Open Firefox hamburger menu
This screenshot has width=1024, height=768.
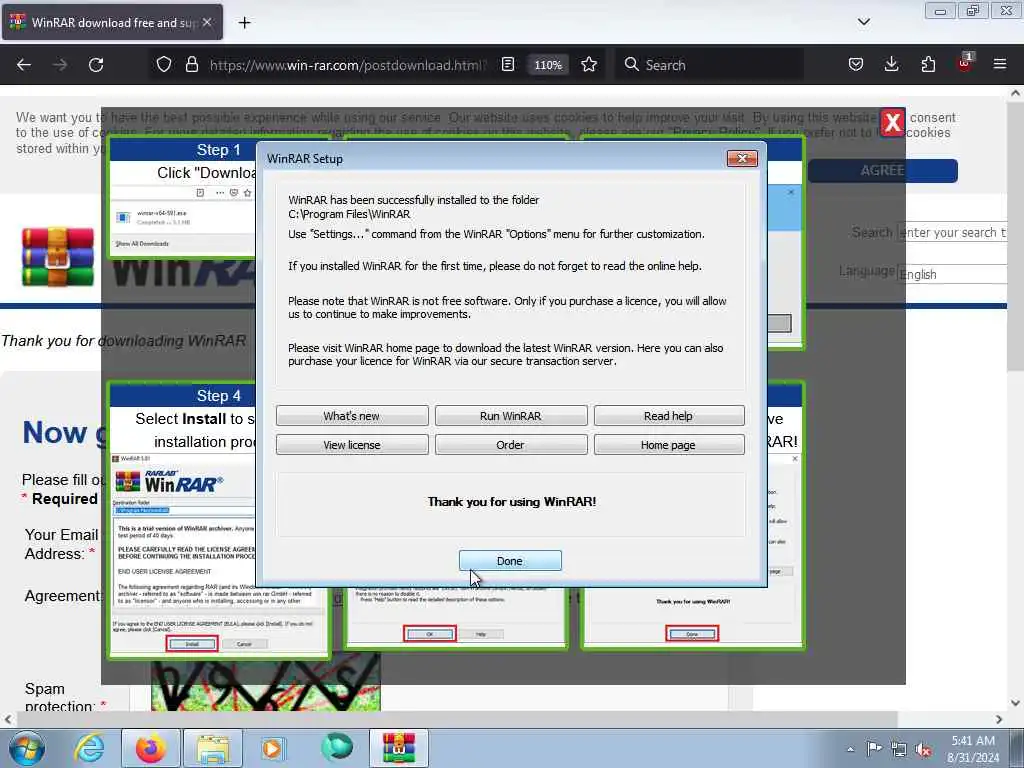coord(1000,65)
